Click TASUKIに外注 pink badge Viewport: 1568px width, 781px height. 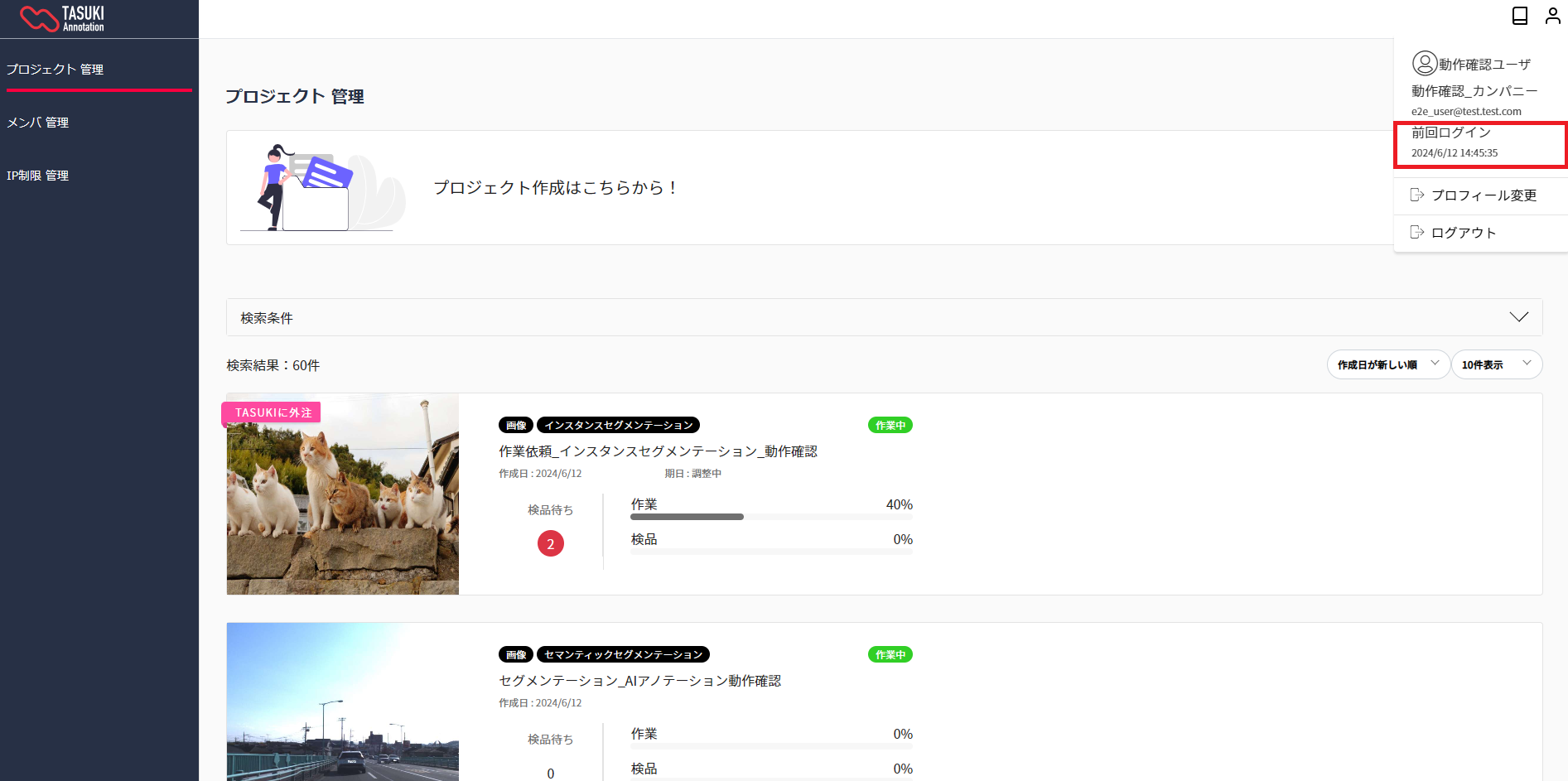pyautogui.click(x=272, y=412)
